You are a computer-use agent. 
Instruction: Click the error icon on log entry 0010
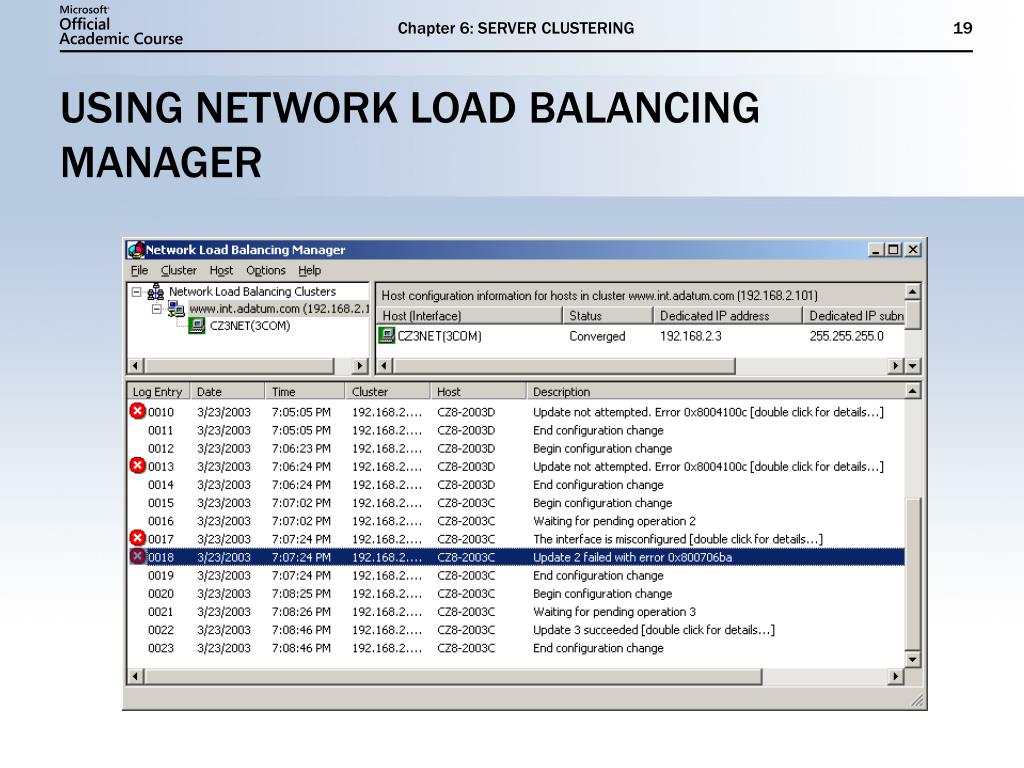(137, 411)
